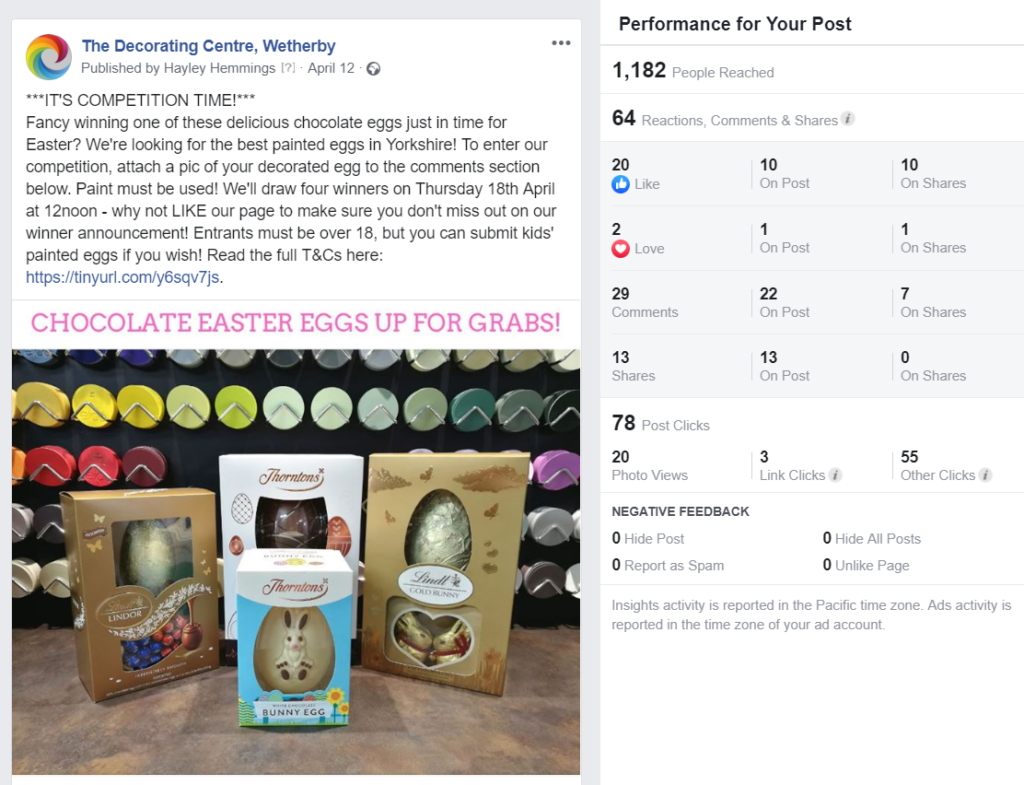The image size is (1024, 785).
Task: Click the Decorating Centre profile logo
Action: pyautogui.click(x=48, y=57)
